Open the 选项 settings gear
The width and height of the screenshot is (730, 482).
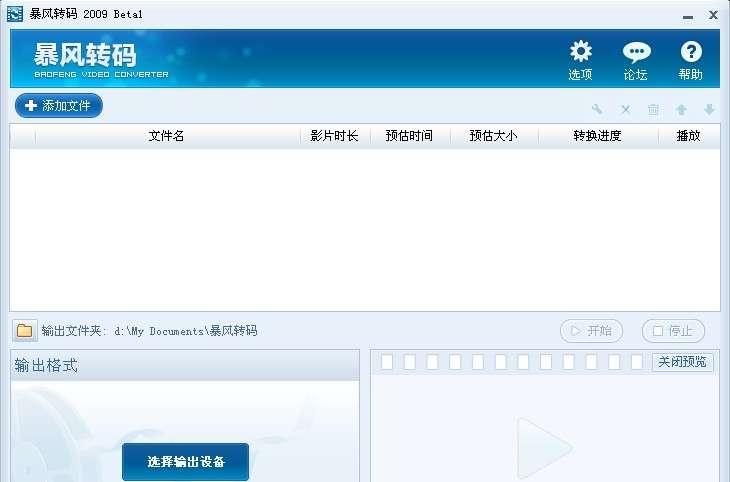tap(580, 61)
